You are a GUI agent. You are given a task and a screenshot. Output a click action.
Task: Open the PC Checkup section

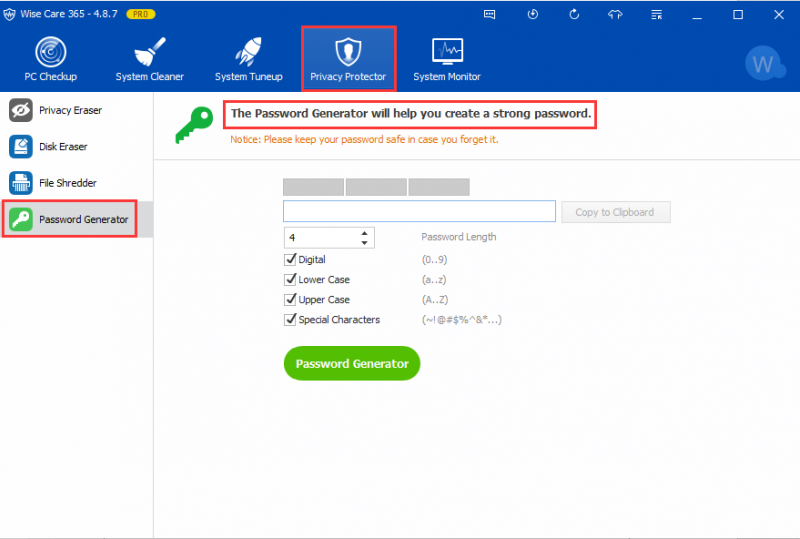click(51, 59)
